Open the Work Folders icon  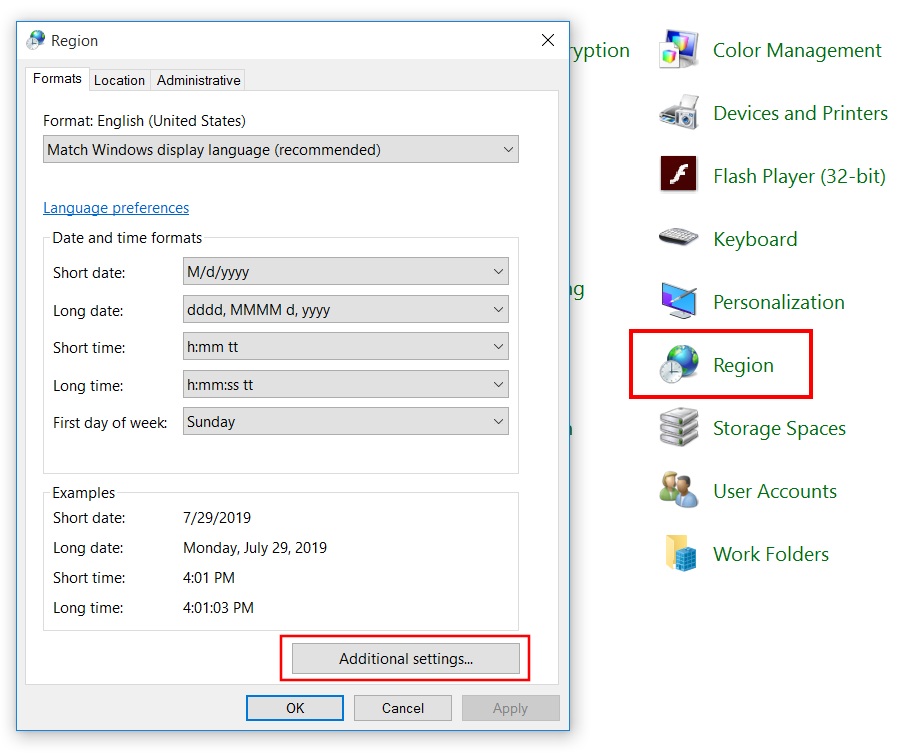679,554
